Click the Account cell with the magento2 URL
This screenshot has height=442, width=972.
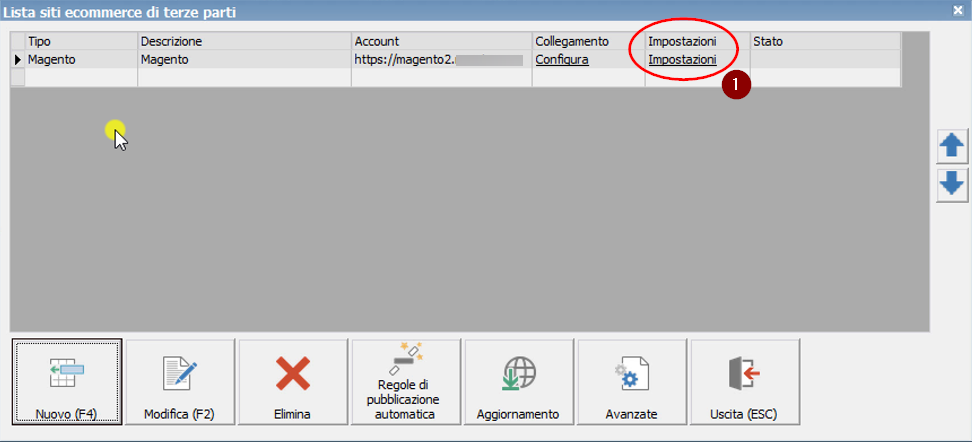pos(440,60)
